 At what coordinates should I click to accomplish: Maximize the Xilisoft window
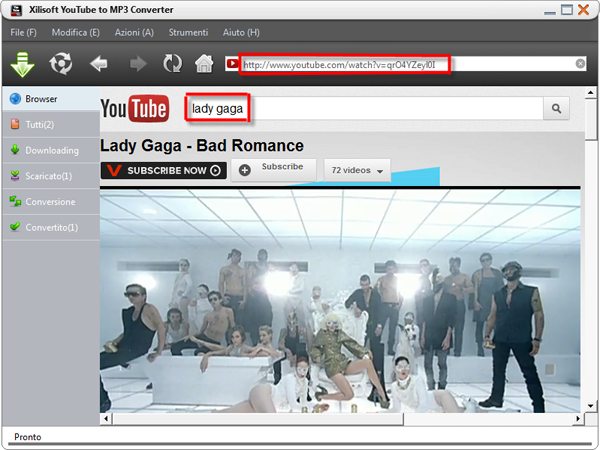(567, 10)
